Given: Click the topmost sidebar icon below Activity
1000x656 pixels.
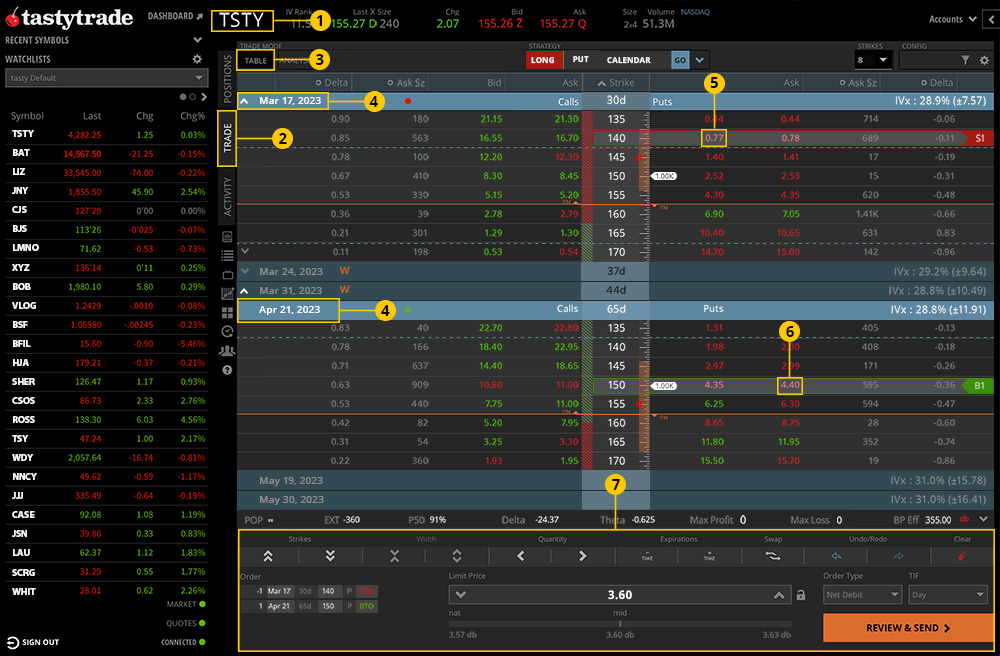Looking at the screenshot, I should click(227, 237).
